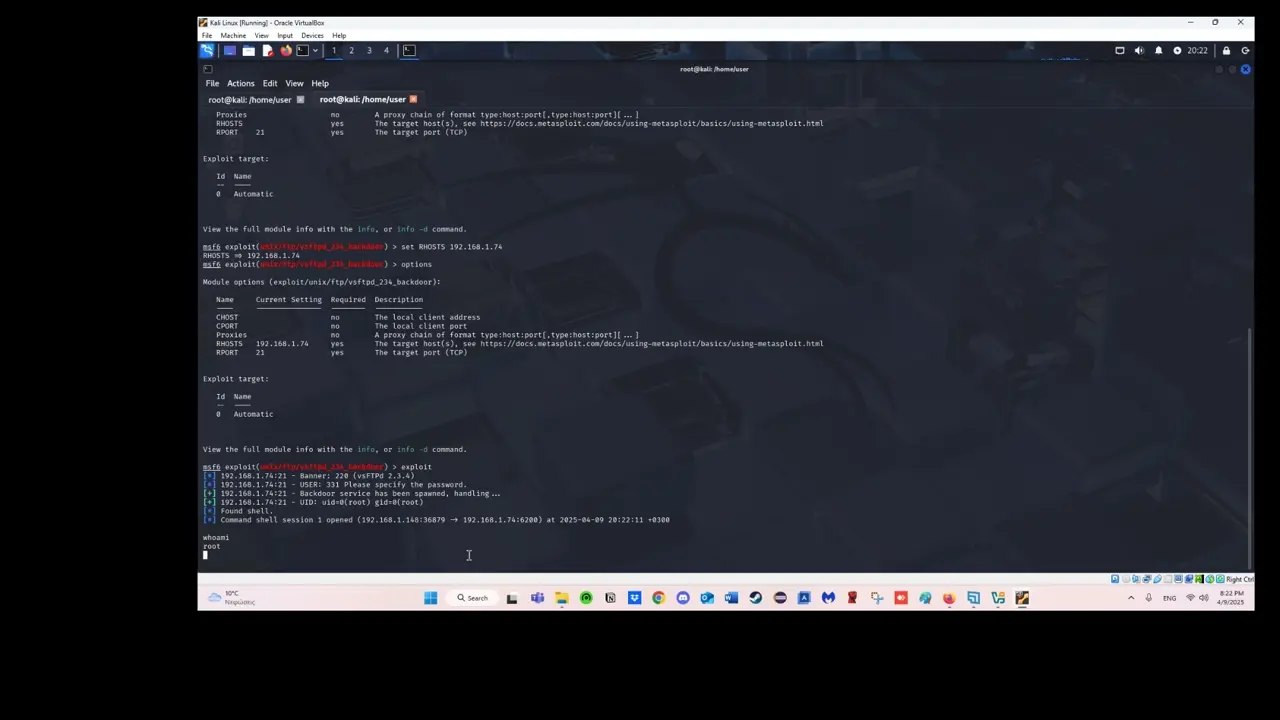
Task: Open the text editor icon in Kali panel
Action: (x=267, y=50)
